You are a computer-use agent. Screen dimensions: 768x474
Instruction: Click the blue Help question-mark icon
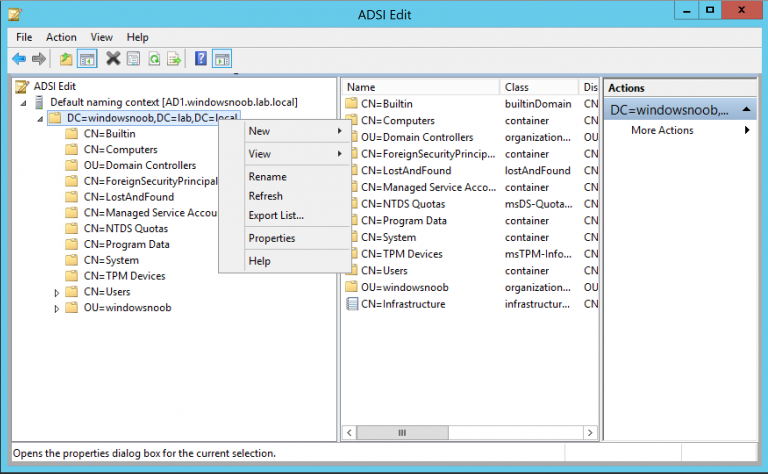201,59
